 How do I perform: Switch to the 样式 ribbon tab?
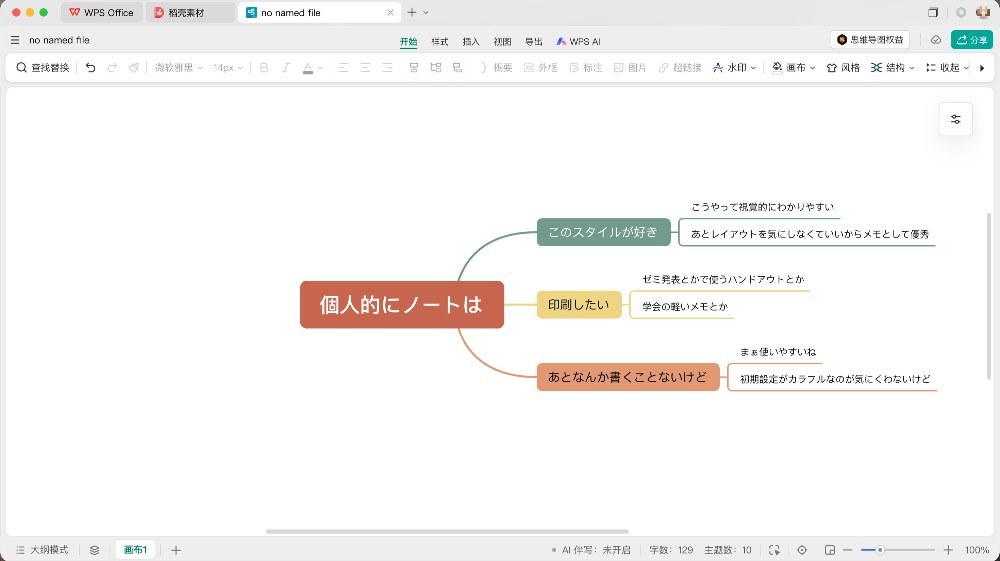pyautogui.click(x=439, y=41)
